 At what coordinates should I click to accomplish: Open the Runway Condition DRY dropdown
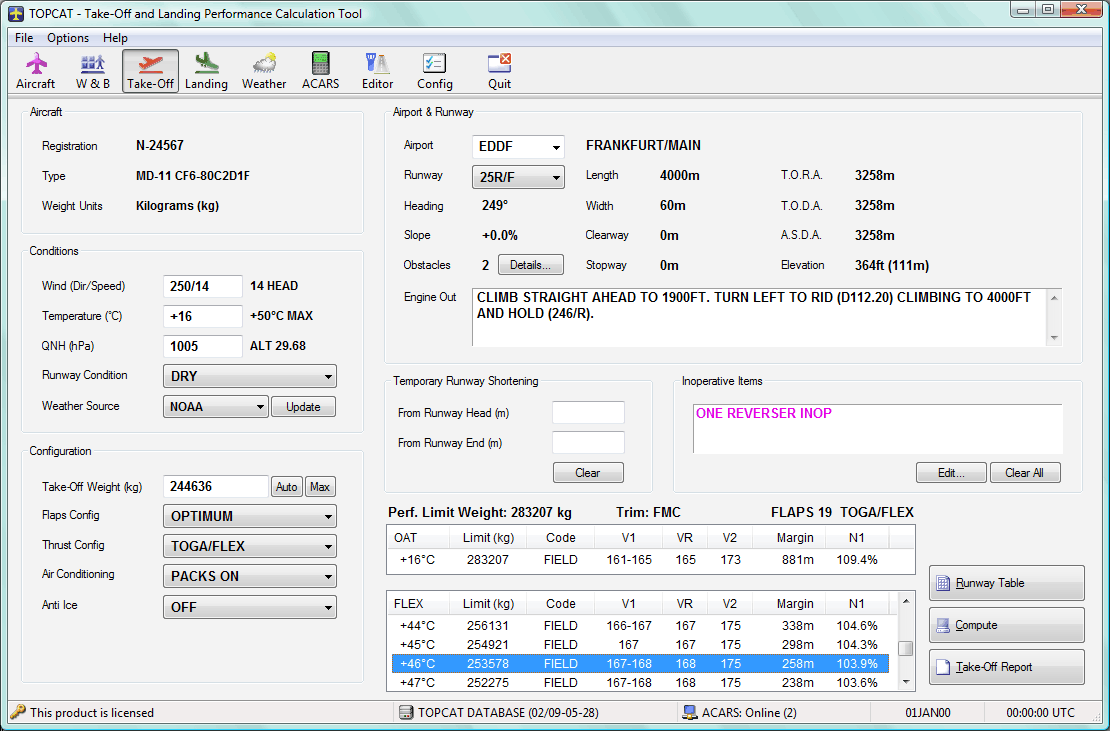[x=250, y=376]
